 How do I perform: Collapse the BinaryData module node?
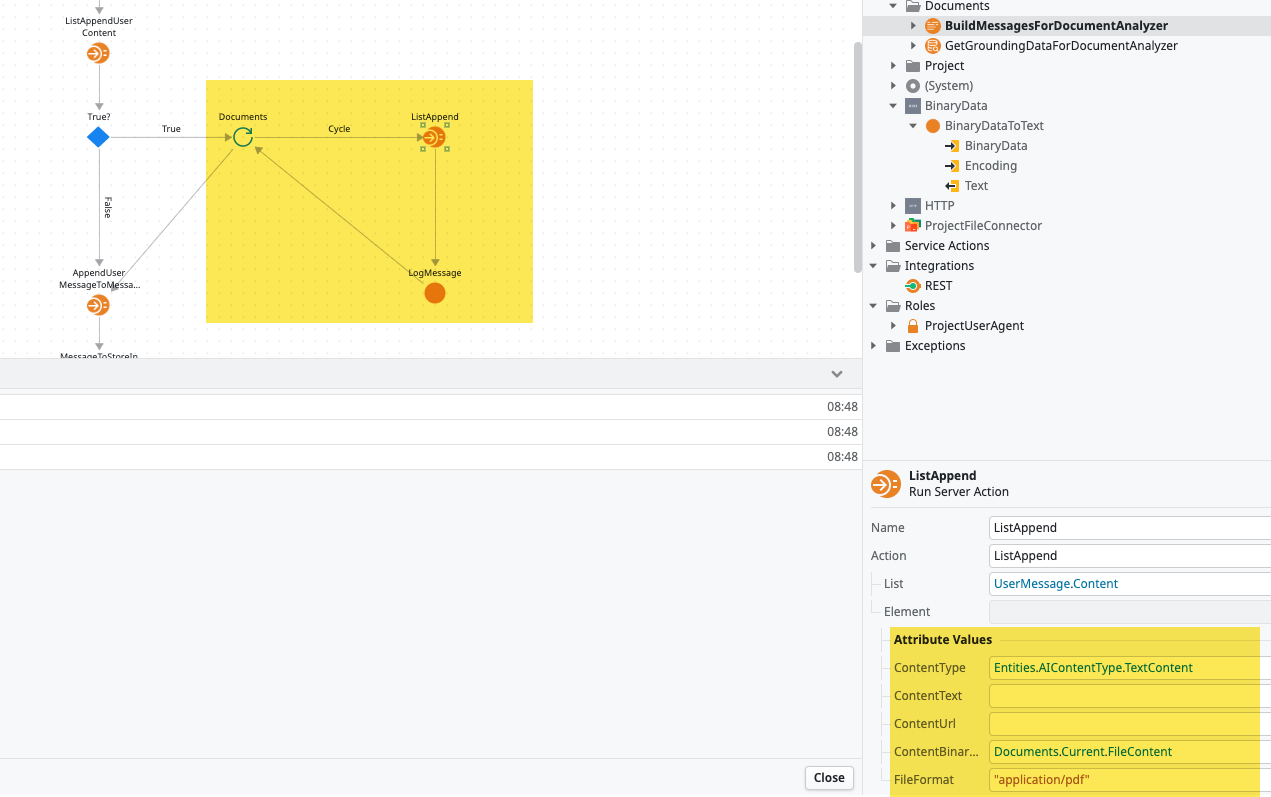click(894, 106)
